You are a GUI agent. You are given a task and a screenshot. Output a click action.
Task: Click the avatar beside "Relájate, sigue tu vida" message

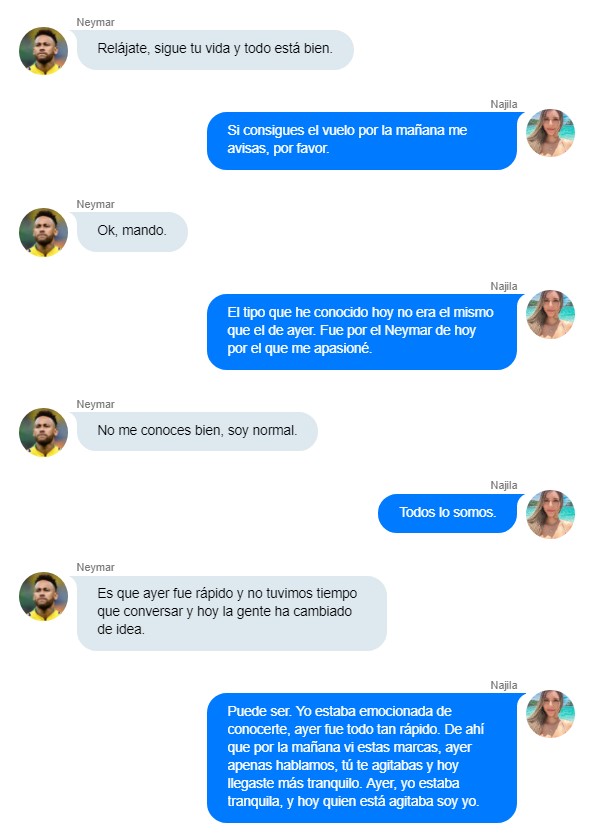pyautogui.click(x=43, y=50)
